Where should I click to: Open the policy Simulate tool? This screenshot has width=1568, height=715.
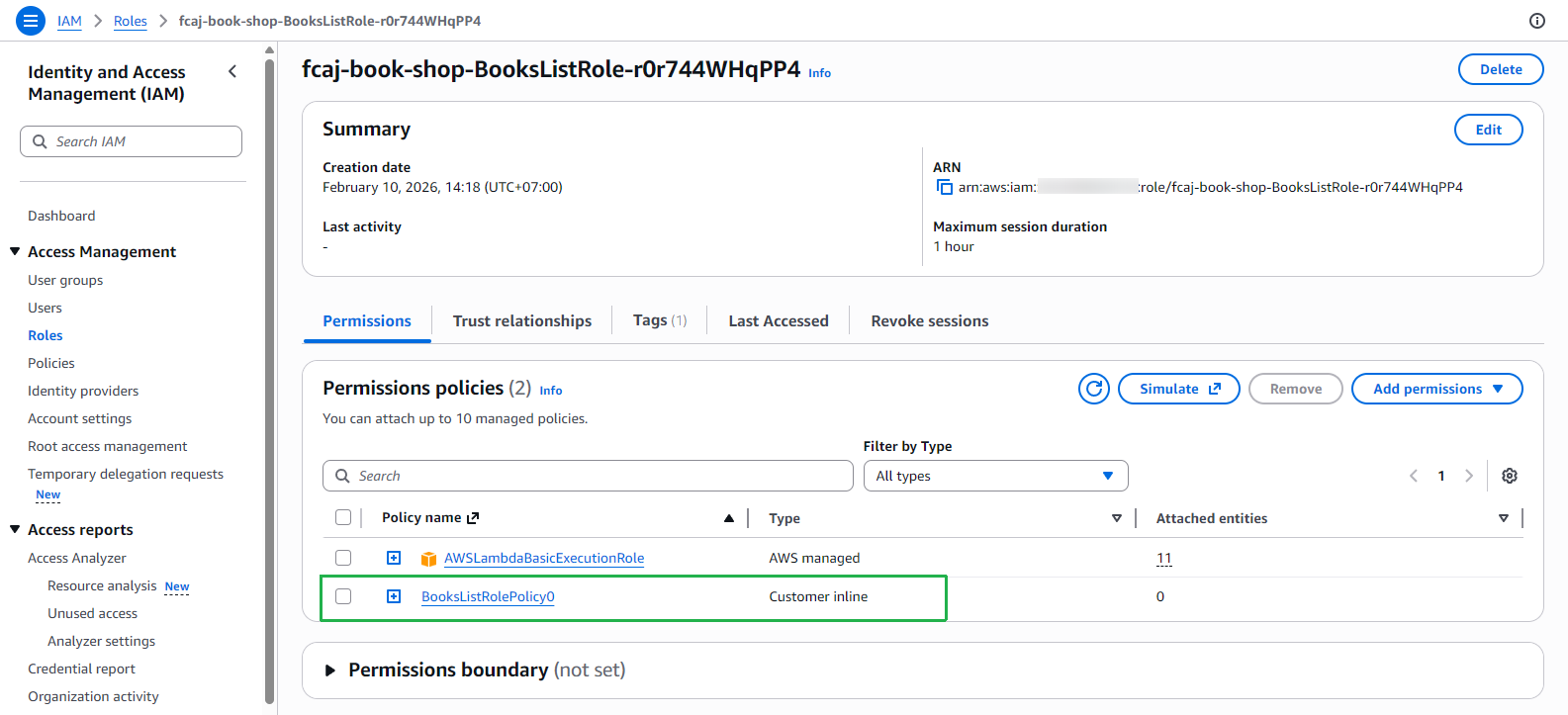point(1179,389)
